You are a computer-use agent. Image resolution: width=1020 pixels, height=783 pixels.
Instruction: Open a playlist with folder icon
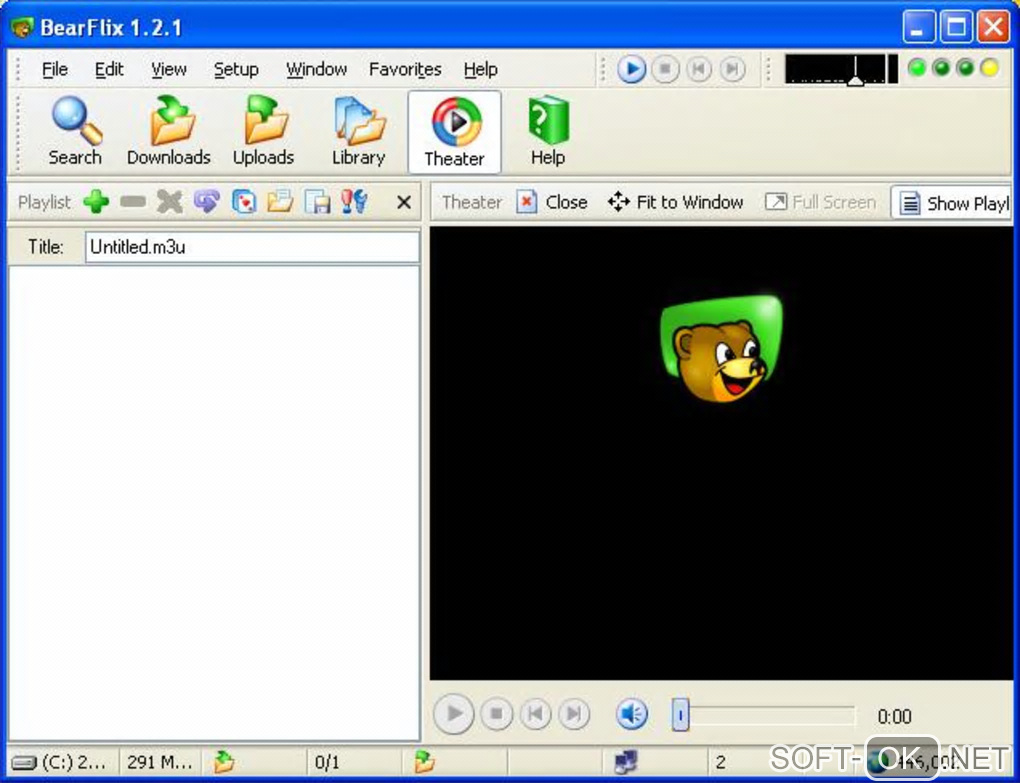pyautogui.click(x=280, y=202)
